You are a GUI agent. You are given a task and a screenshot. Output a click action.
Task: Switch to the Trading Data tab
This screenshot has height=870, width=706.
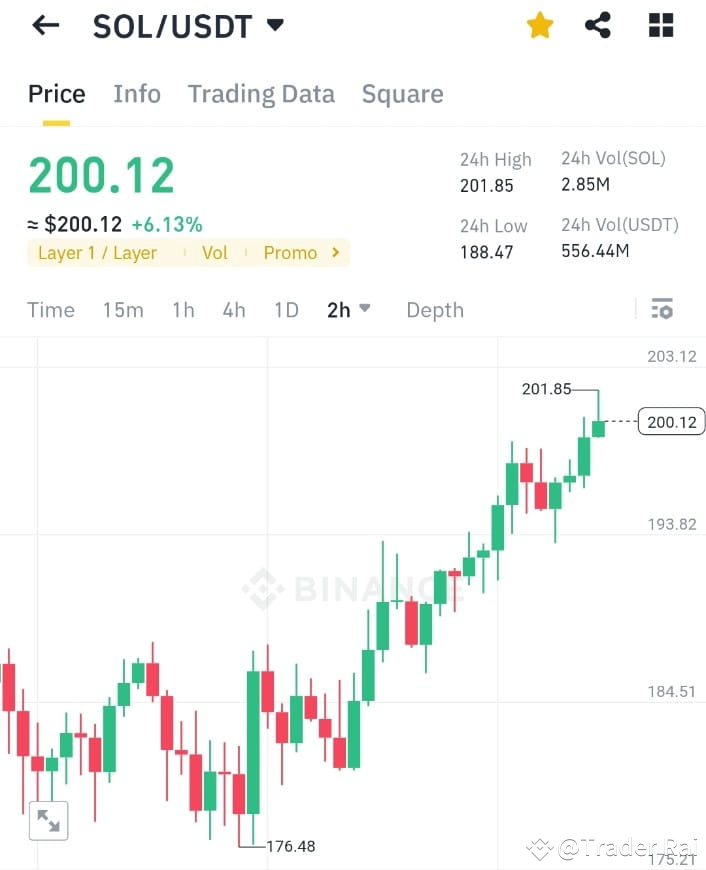click(x=261, y=93)
